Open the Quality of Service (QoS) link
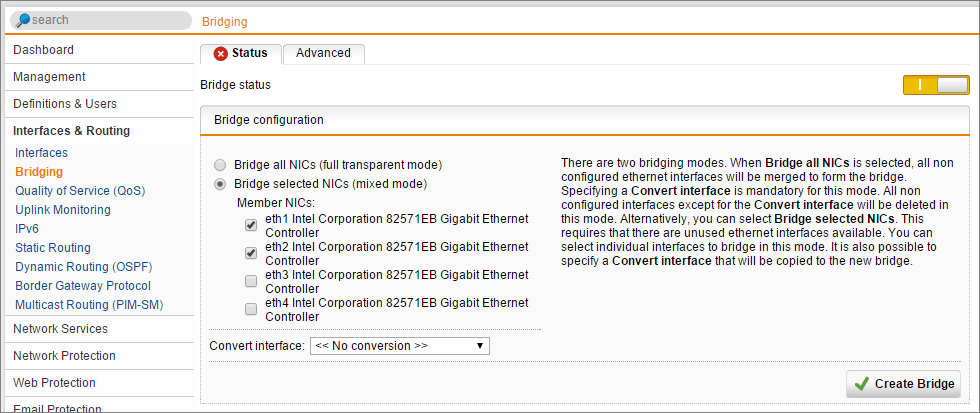 80,191
